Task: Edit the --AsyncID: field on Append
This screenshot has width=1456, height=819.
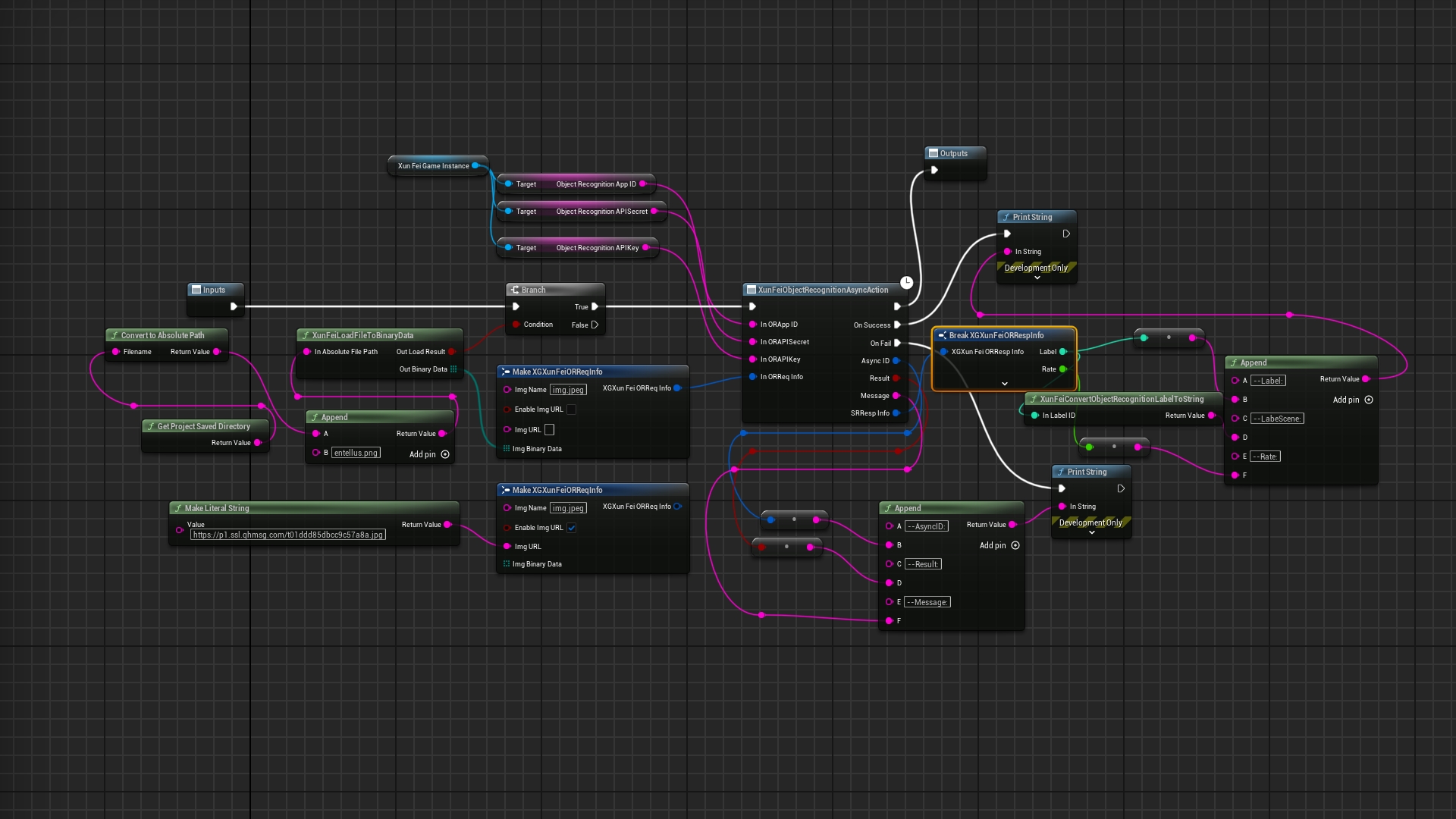Action: point(926,526)
